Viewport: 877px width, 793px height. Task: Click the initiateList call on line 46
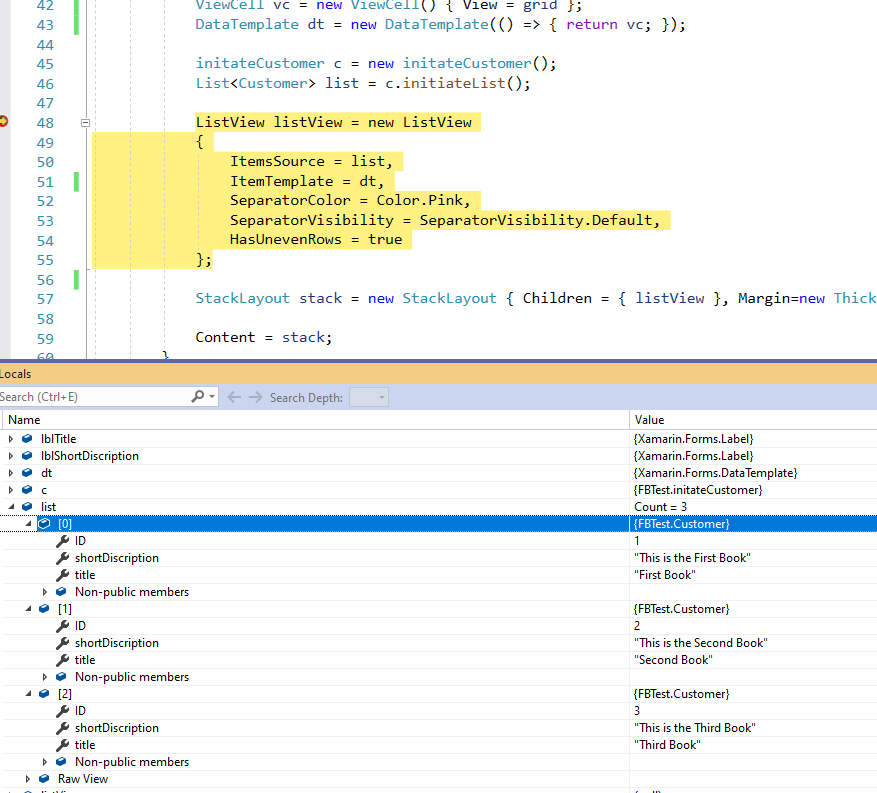click(x=454, y=83)
